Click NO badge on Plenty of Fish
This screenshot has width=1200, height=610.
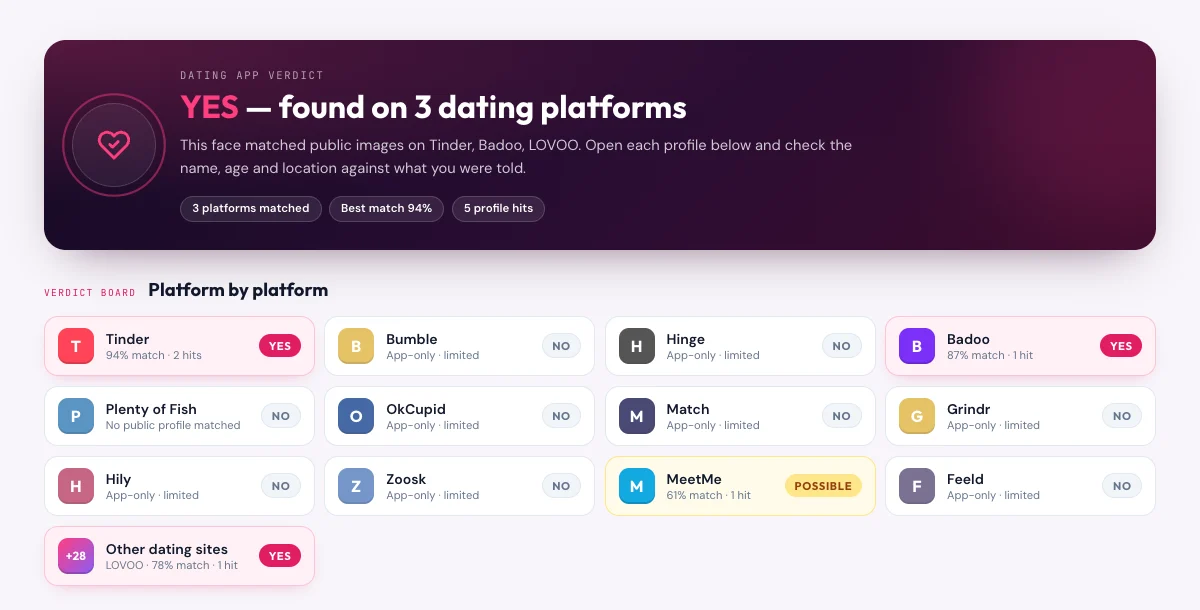[281, 416]
